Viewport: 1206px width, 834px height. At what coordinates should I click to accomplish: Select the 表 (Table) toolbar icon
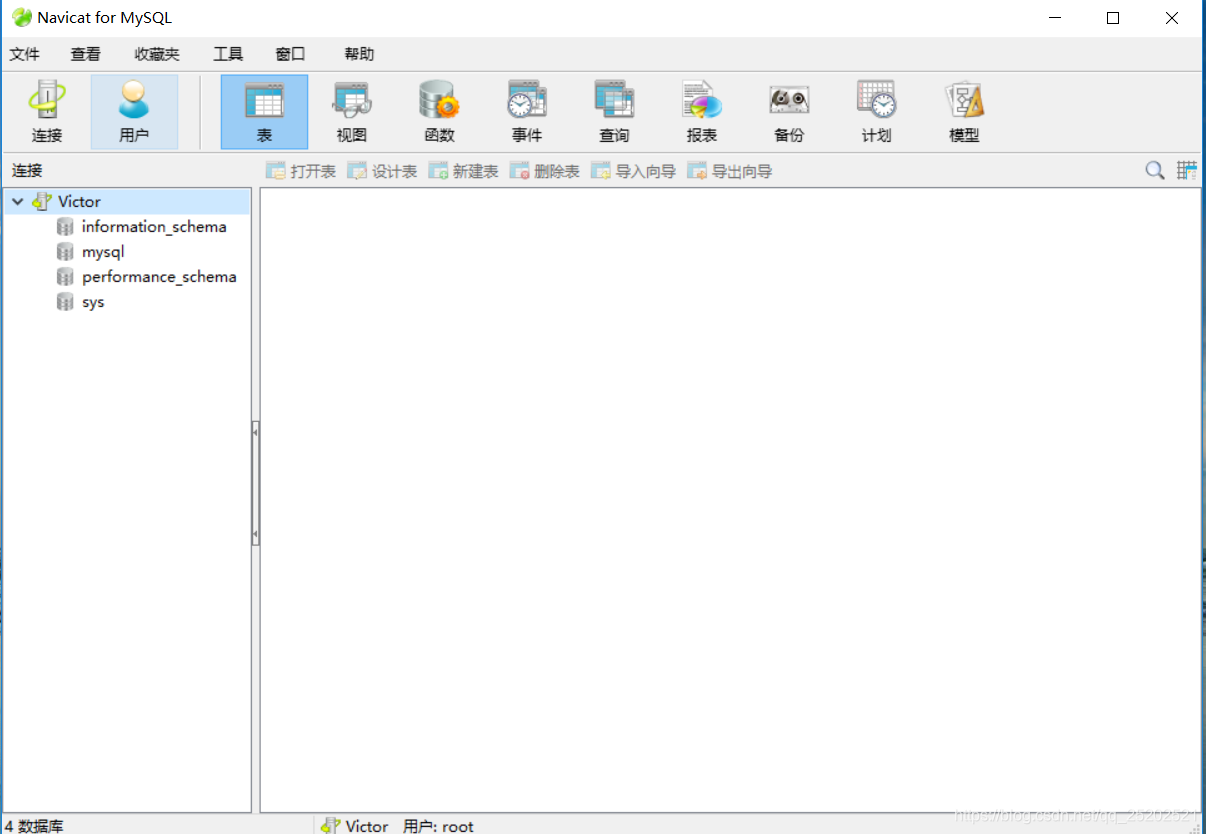264,112
